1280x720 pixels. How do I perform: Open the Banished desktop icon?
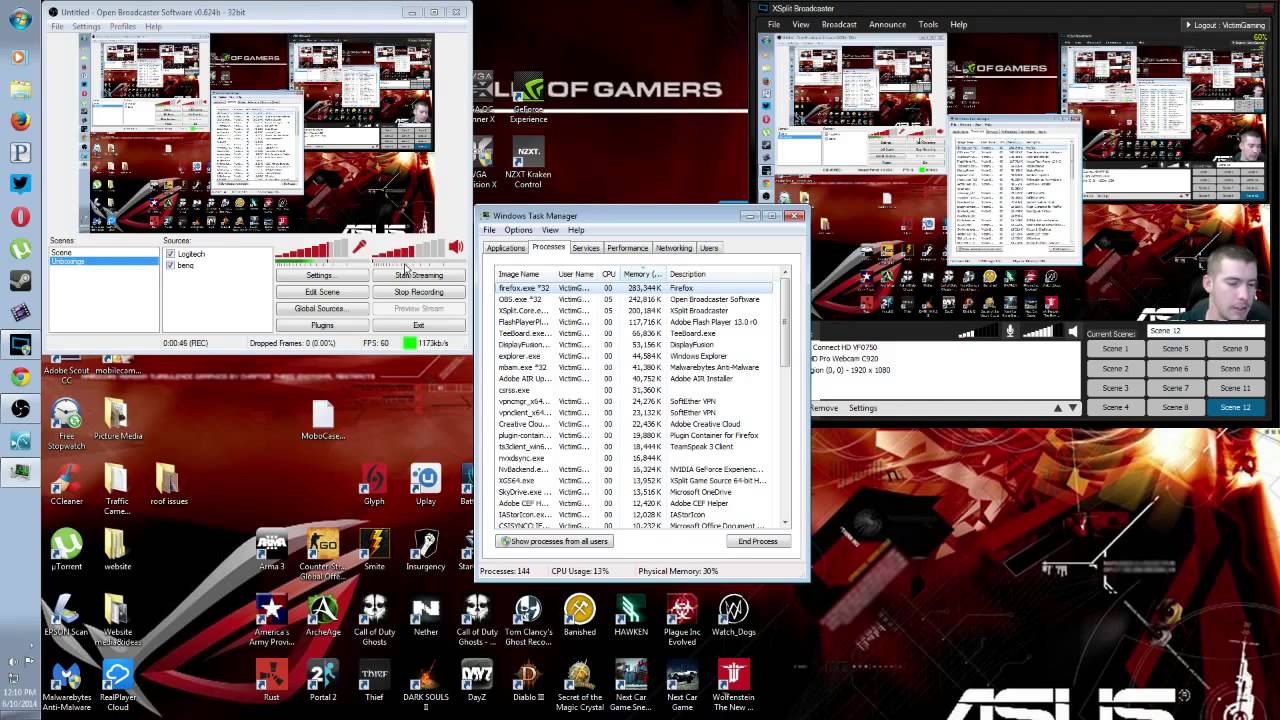[579, 615]
